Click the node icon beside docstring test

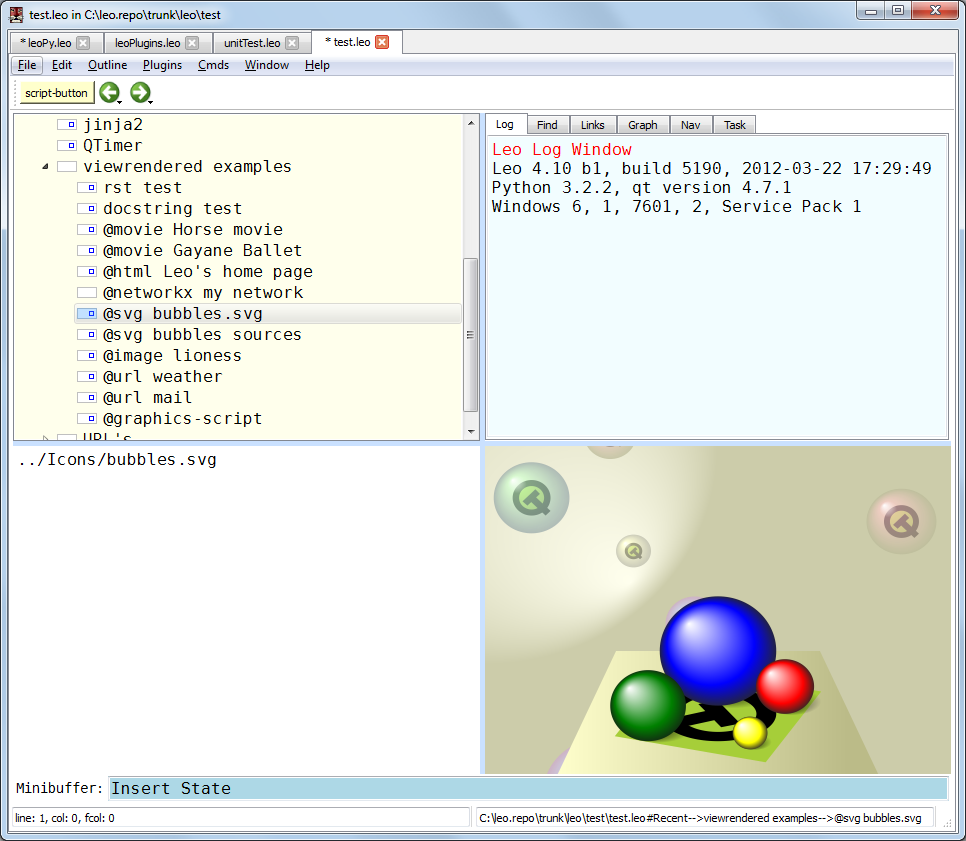coord(87,208)
